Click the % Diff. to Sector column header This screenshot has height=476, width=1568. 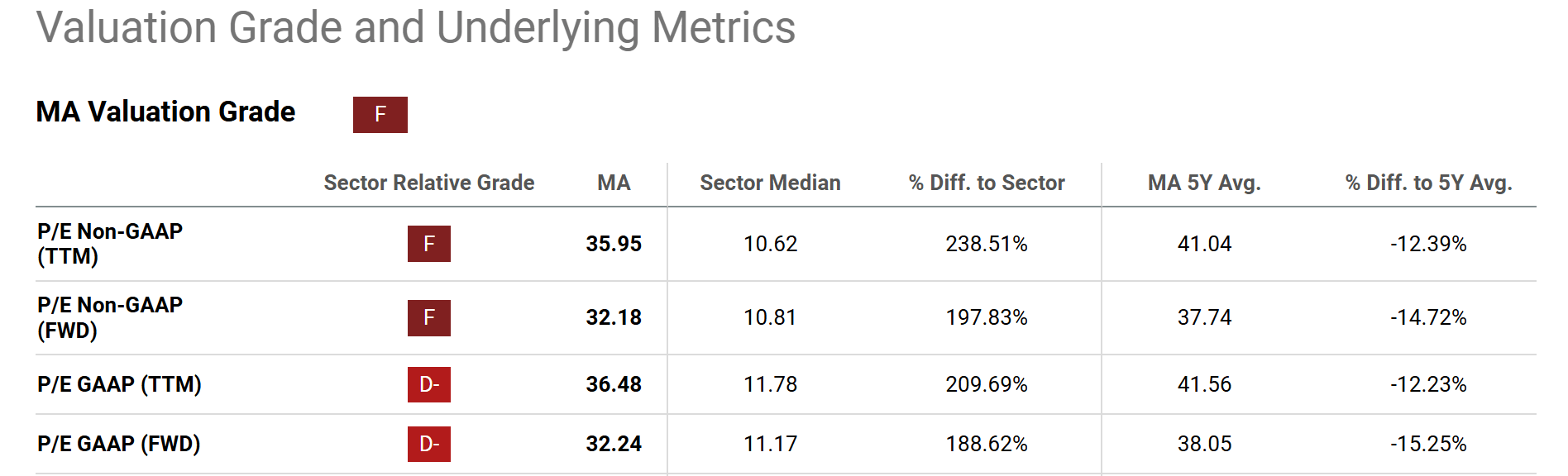pyautogui.click(x=987, y=183)
